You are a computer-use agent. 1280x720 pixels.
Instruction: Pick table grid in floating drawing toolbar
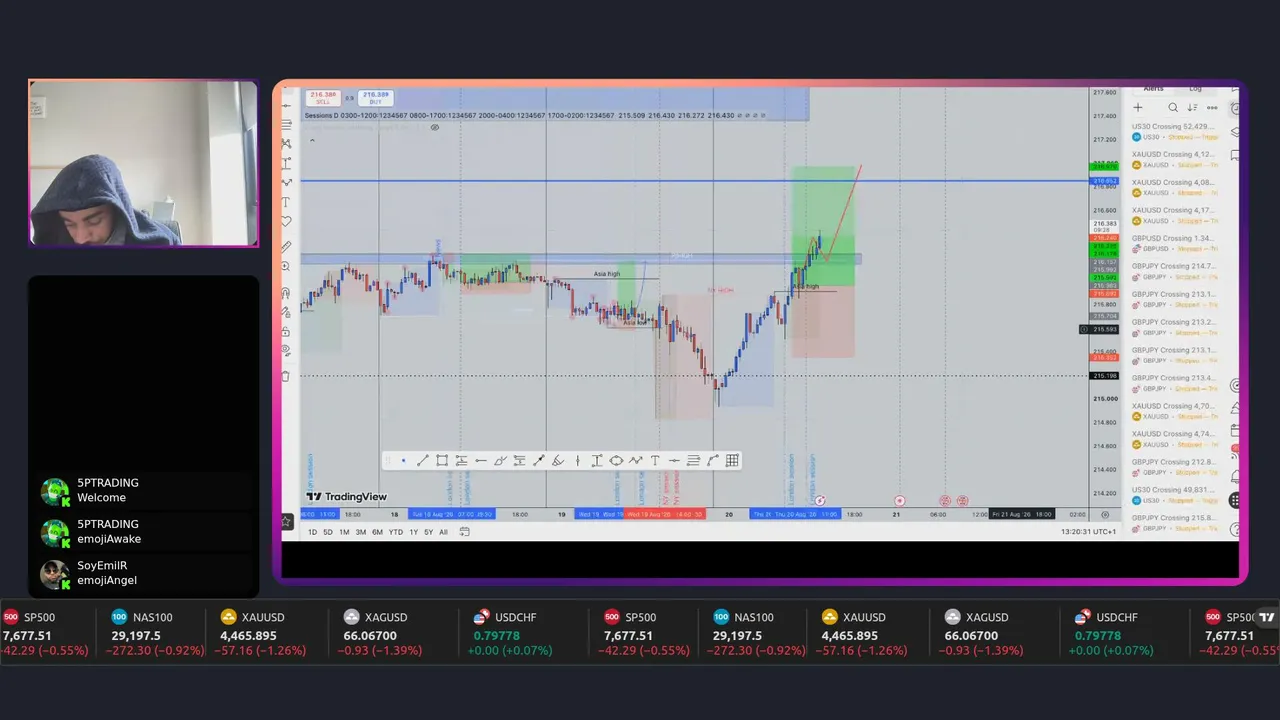[x=733, y=460]
